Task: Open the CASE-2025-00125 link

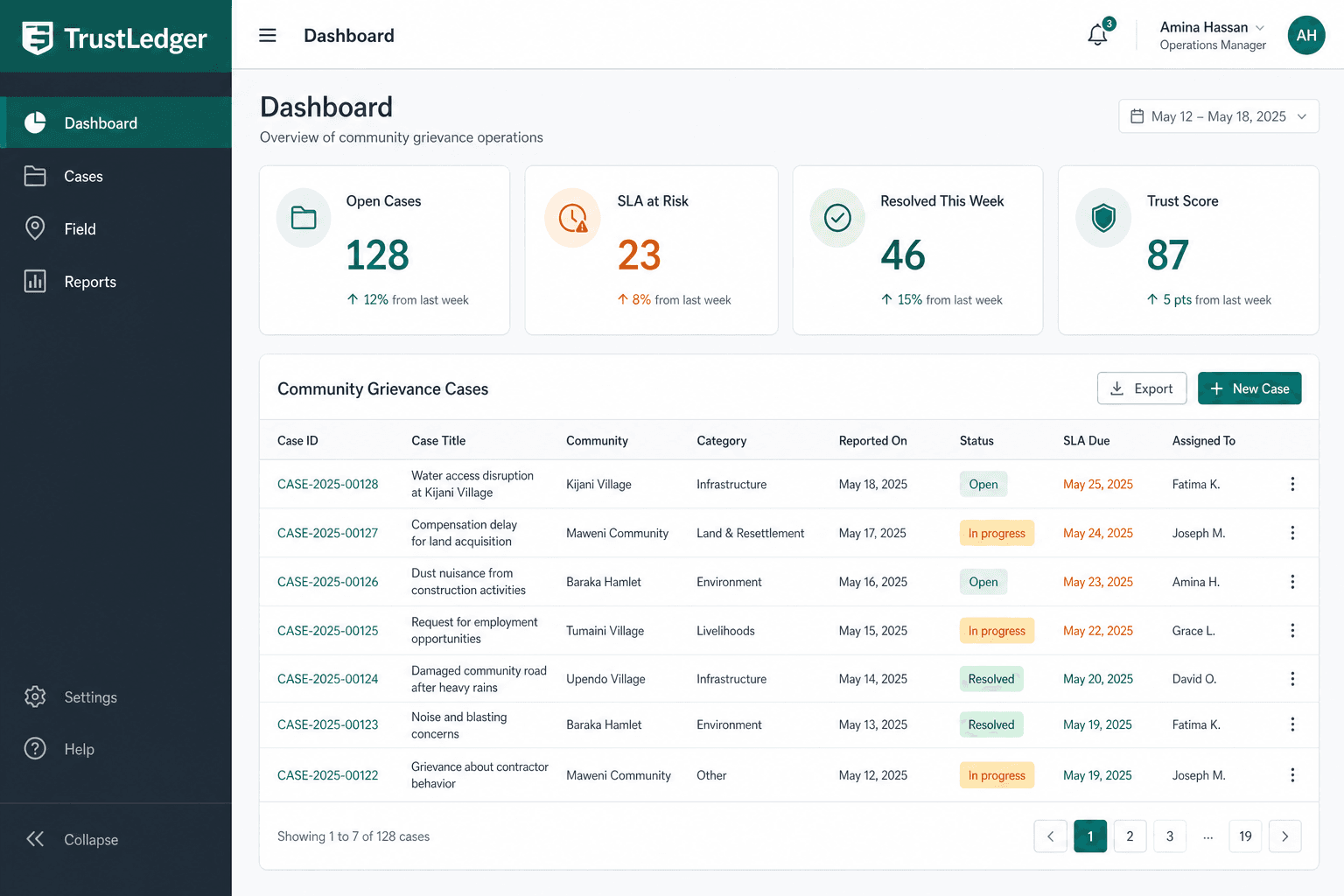Action: point(328,631)
